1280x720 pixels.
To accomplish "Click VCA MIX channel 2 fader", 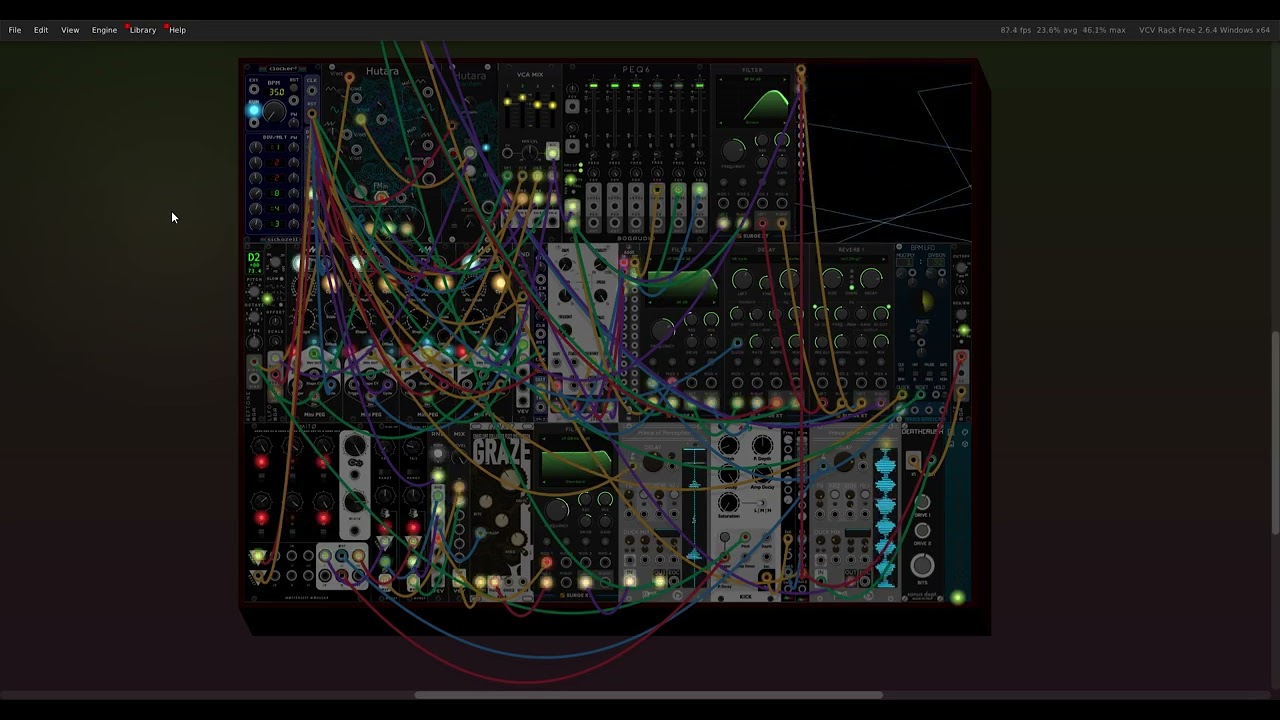I will click(522, 98).
